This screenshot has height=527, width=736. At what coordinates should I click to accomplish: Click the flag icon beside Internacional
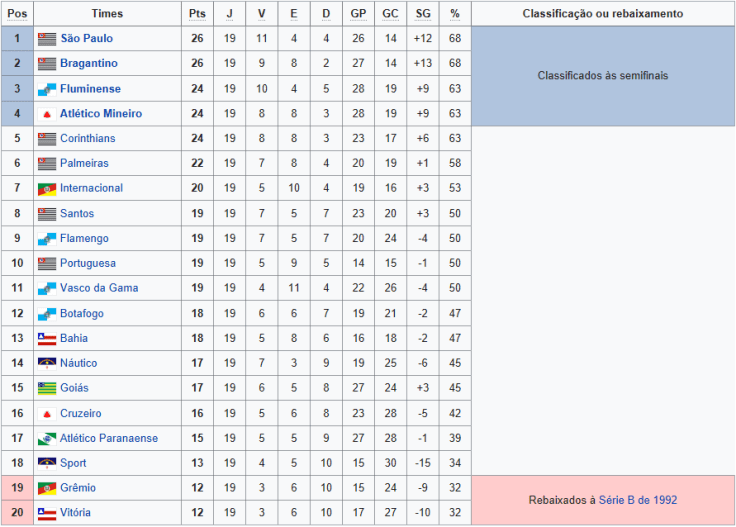[x=46, y=188]
